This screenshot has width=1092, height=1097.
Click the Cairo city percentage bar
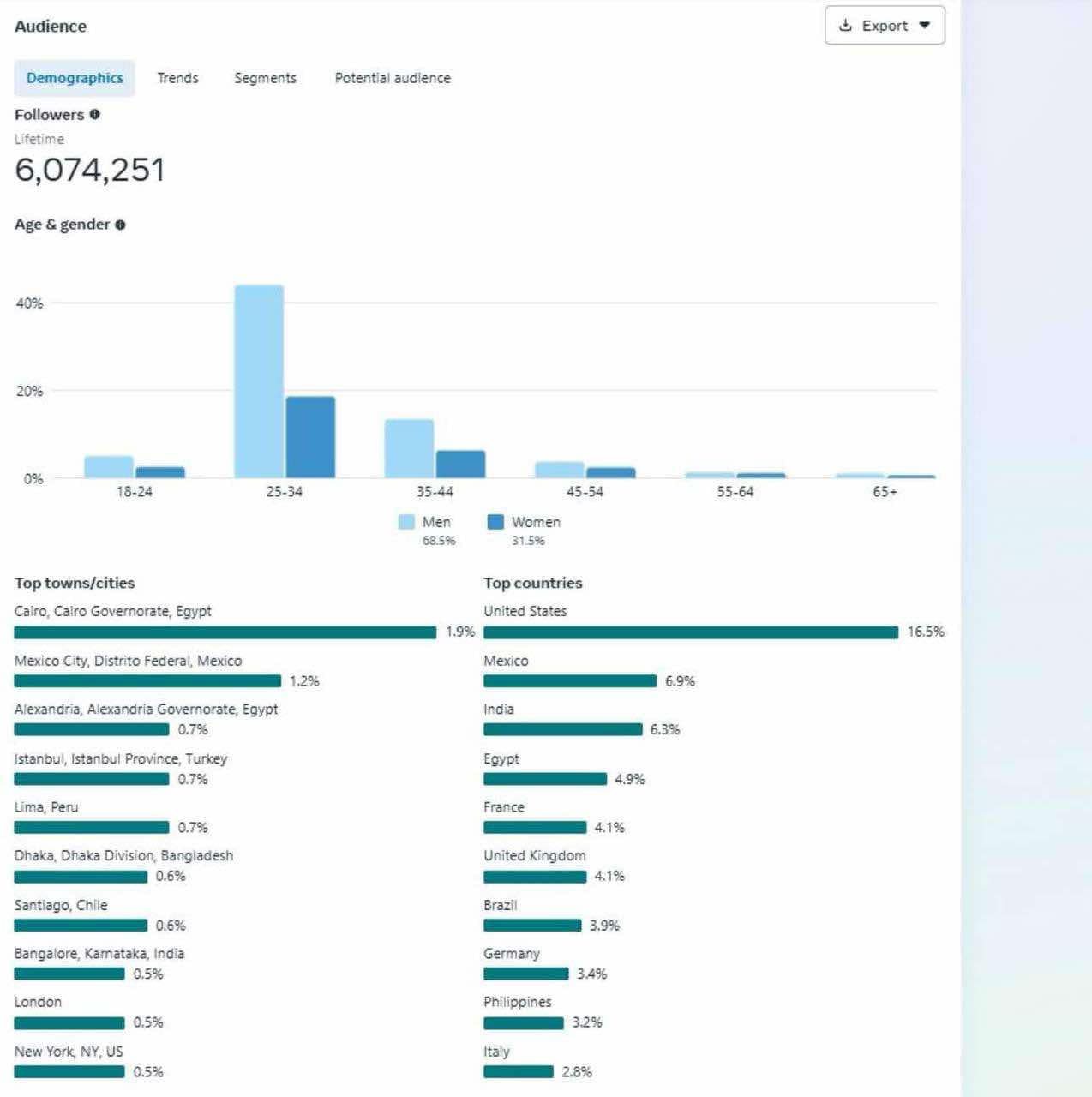[x=225, y=632]
